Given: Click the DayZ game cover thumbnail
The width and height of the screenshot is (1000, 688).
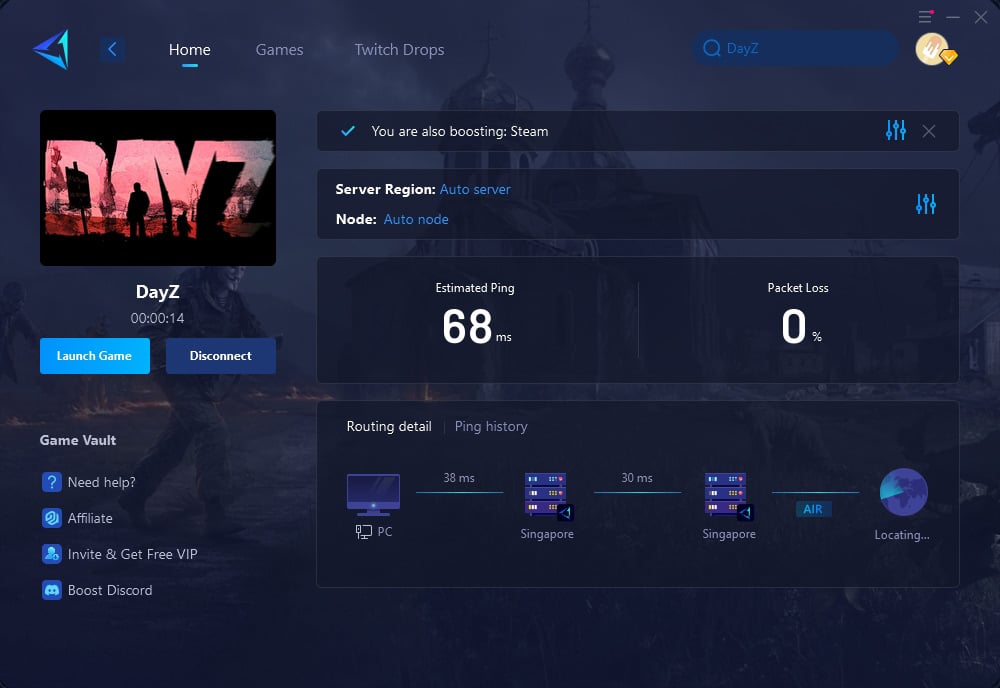Looking at the screenshot, I should click(158, 188).
